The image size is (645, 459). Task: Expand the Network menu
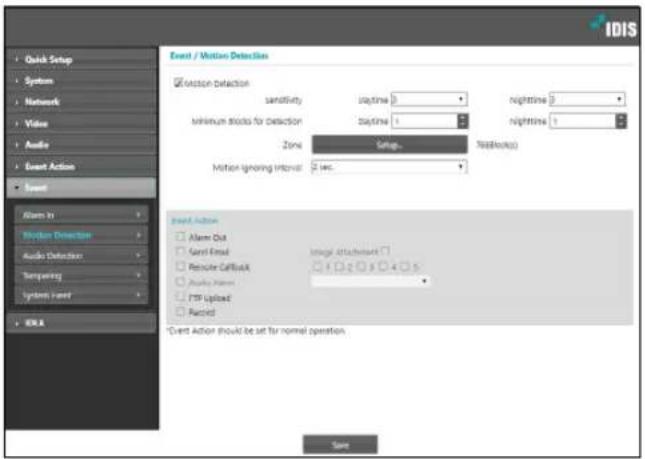point(81,102)
